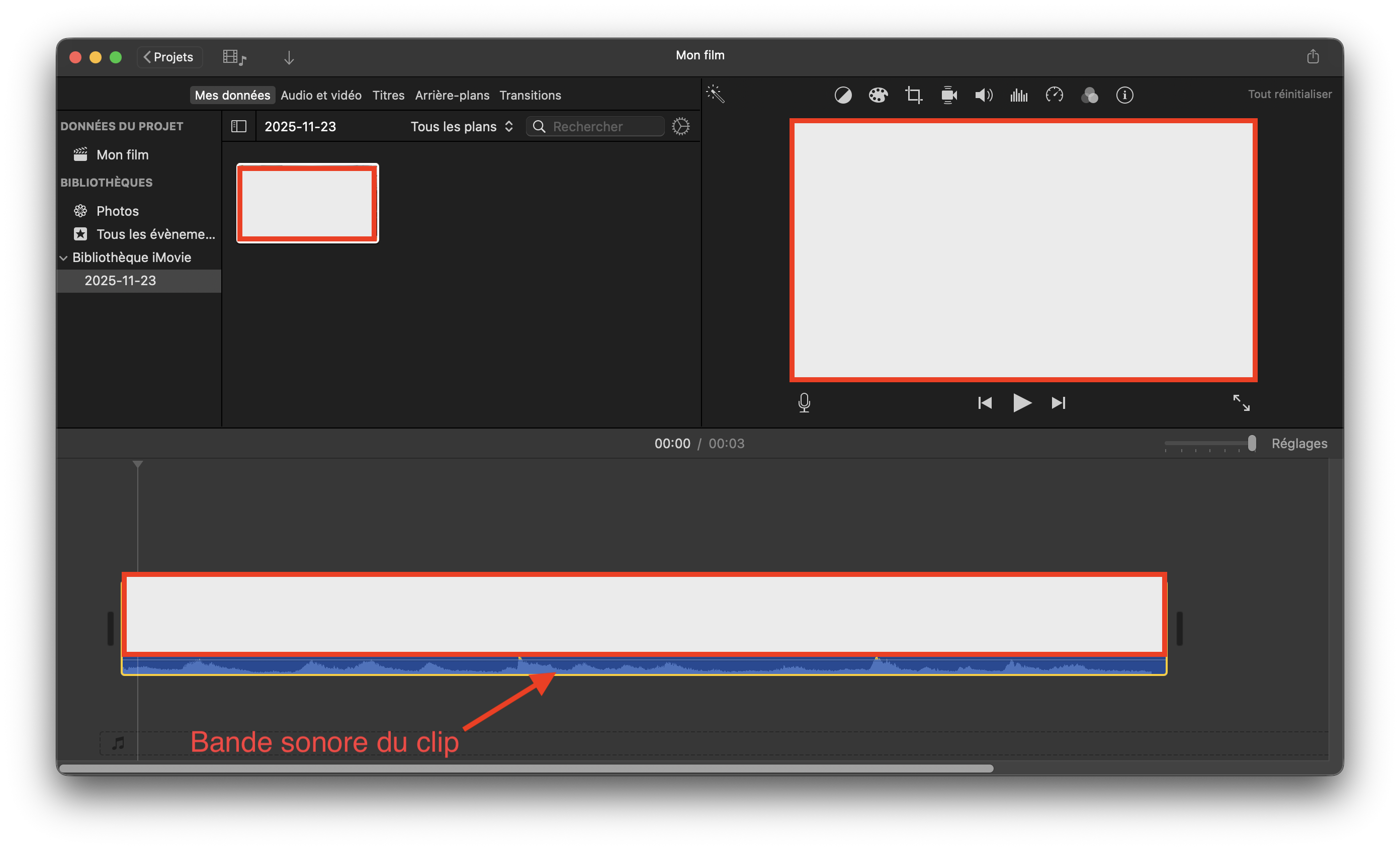Go back to Projets
Screen dimensions: 1400x850
[169, 57]
